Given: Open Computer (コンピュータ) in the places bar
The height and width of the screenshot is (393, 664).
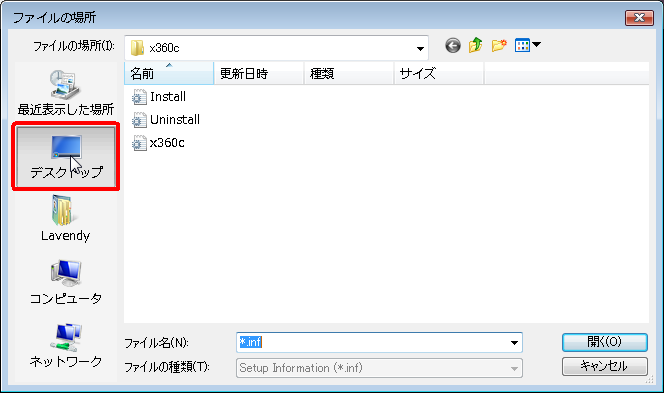Looking at the screenshot, I should 66,282.
